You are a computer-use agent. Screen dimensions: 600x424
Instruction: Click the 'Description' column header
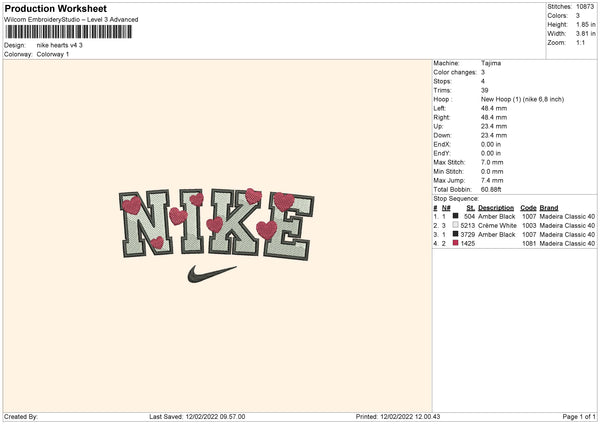point(496,208)
